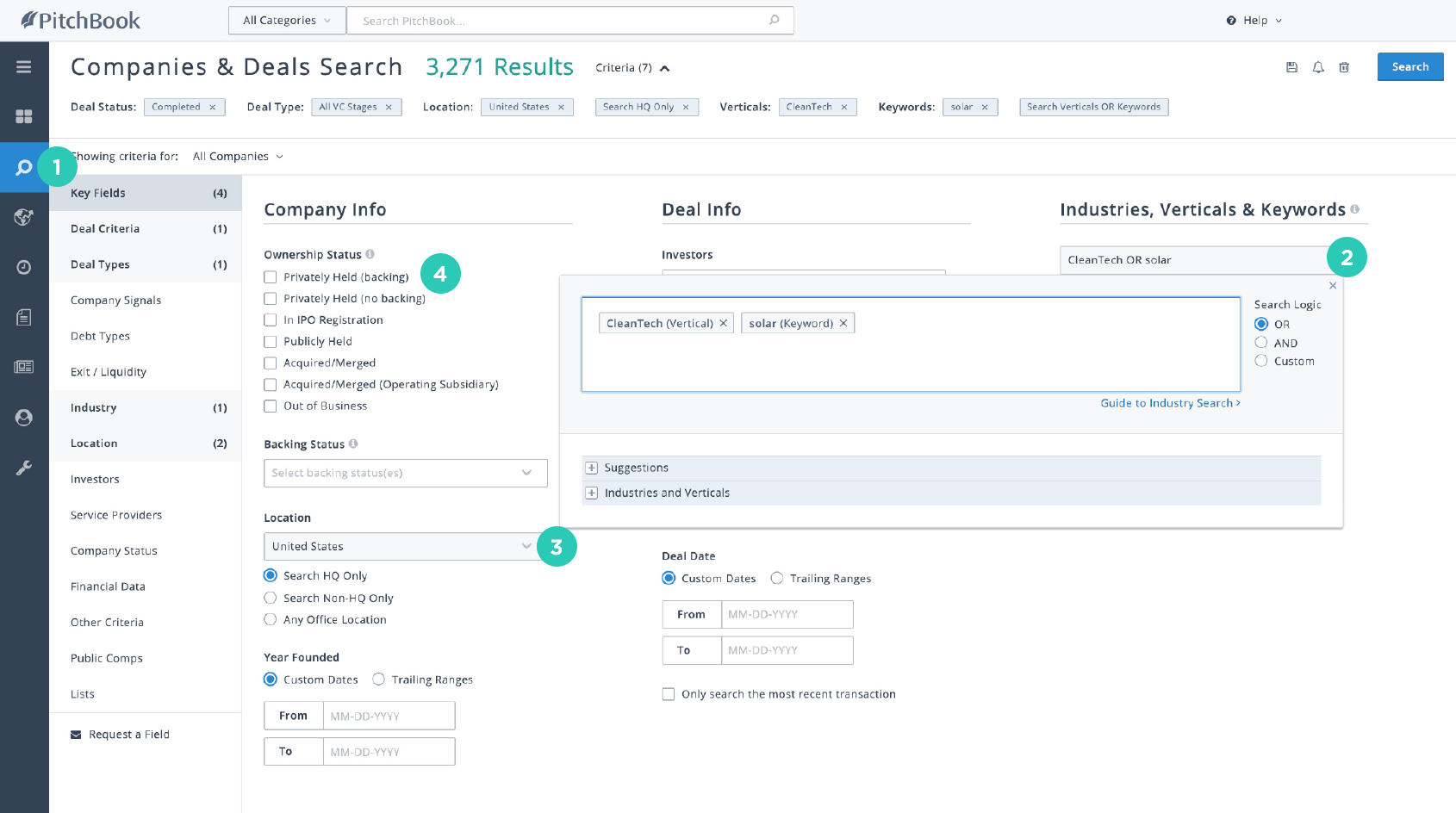Click Search Verticals OR Keywords chip

[x=1094, y=107]
